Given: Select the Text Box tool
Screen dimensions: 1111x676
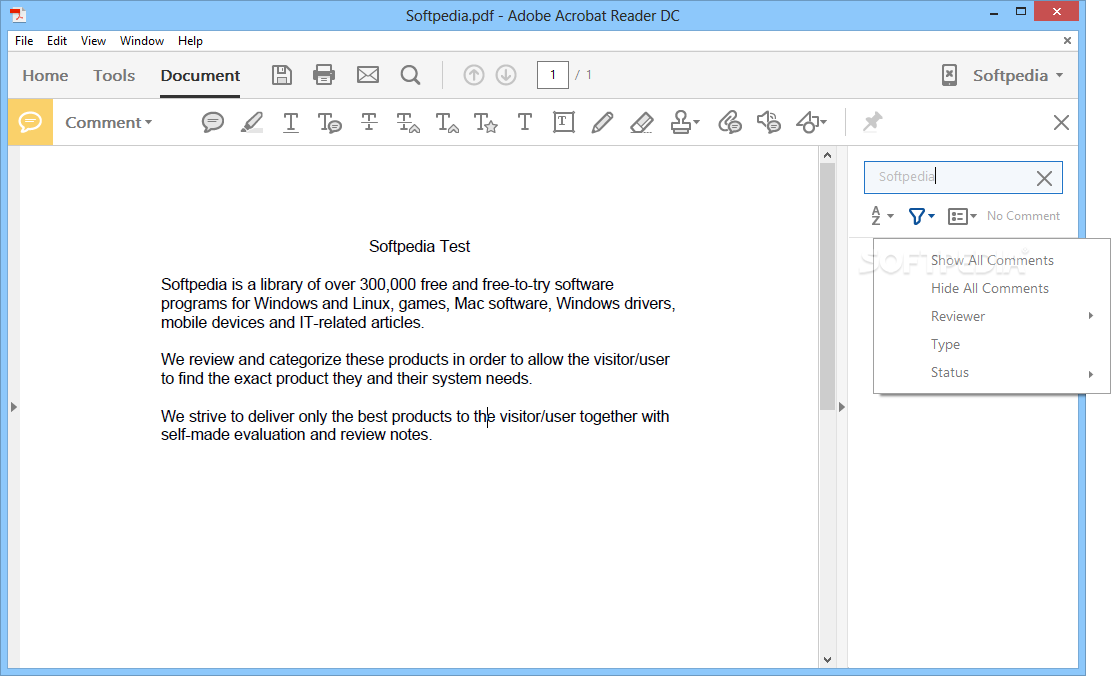Looking at the screenshot, I should point(563,123).
